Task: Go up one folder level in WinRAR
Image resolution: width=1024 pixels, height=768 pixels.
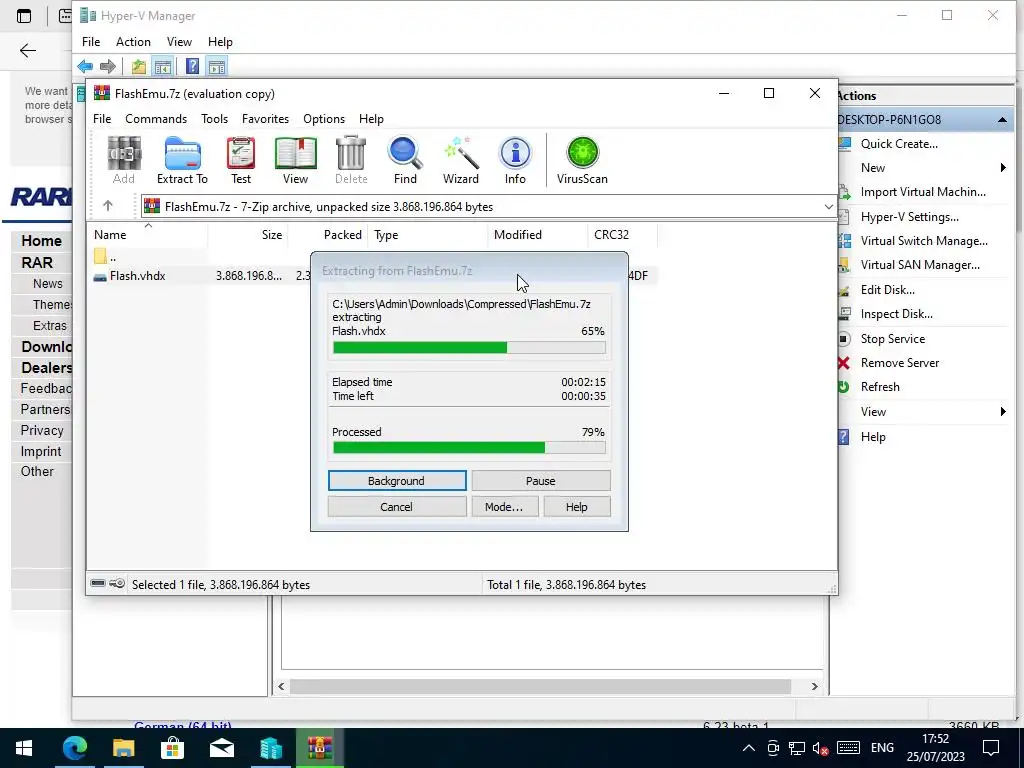Action: click(108, 206)
